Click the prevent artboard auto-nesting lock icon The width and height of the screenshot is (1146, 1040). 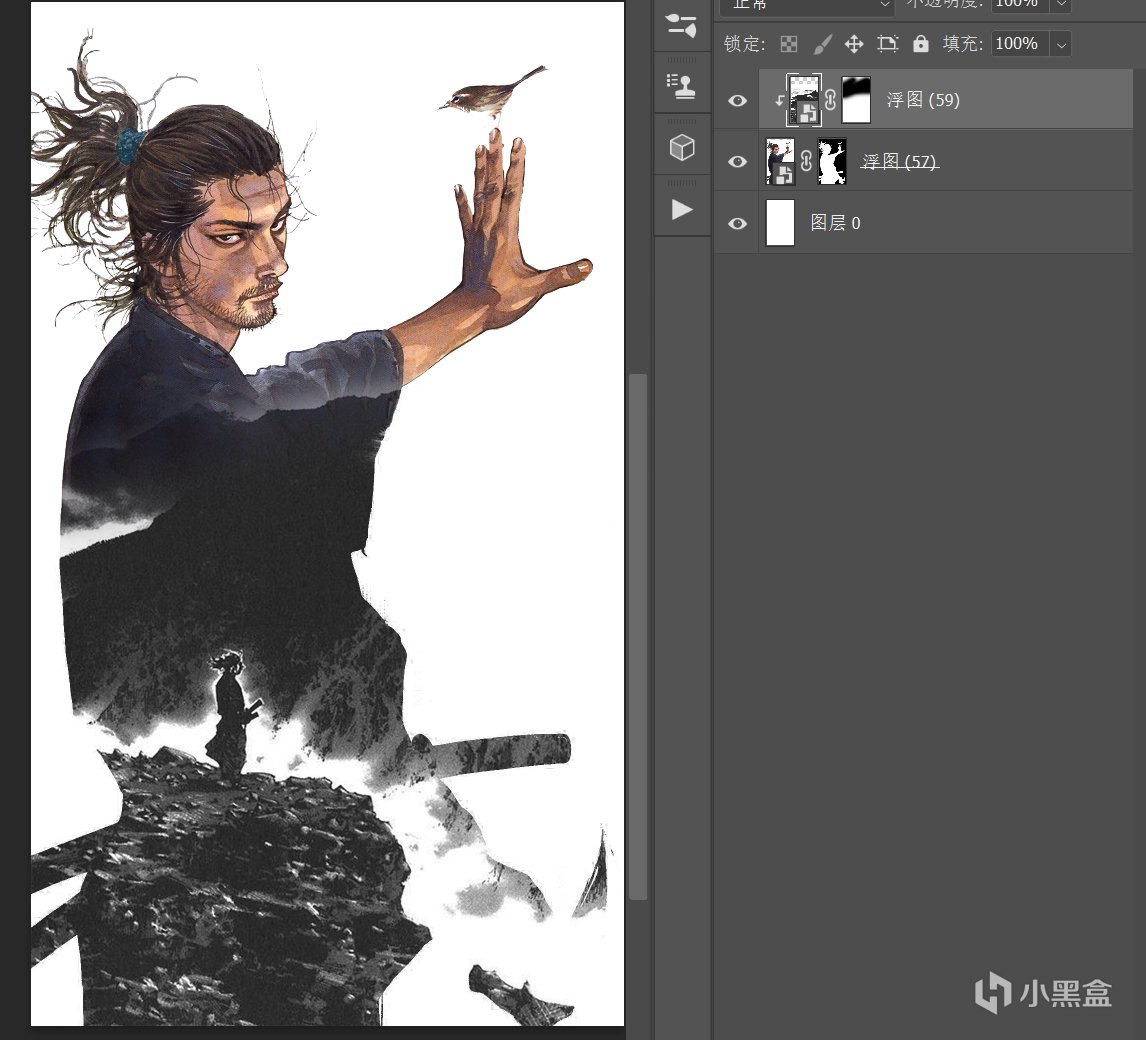click(888, 44)
